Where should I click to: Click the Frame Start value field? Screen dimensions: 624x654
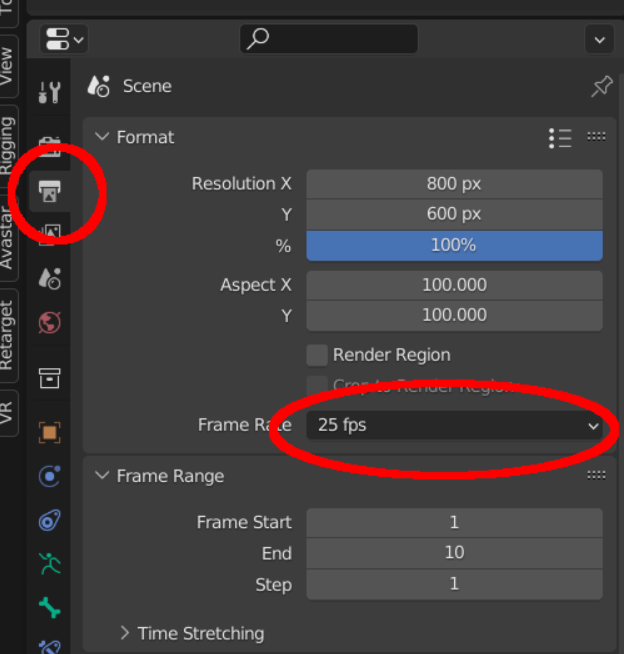pyautogui.click(x=454, y=522)
